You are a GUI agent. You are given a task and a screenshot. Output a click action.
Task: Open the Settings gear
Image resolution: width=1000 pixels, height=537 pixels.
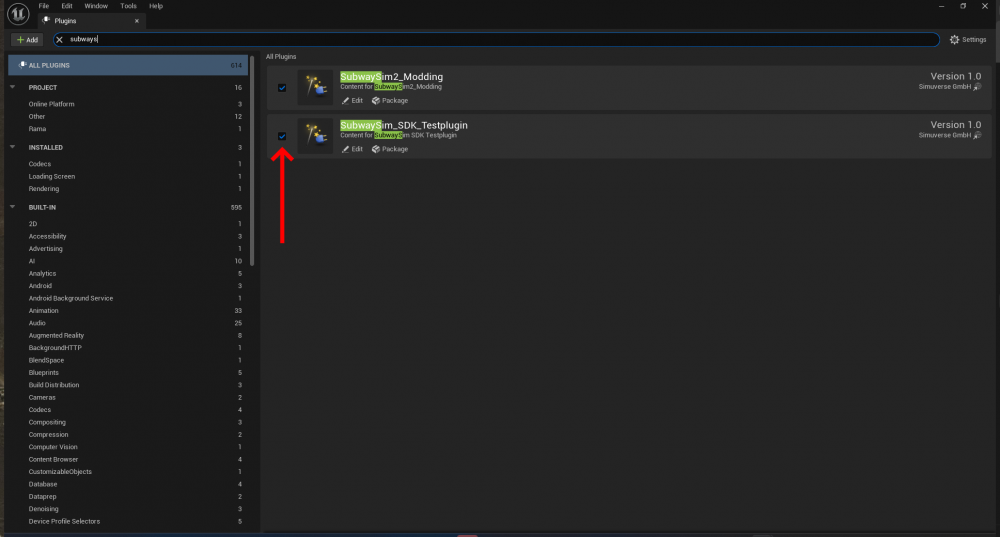(x=967, y=39)
